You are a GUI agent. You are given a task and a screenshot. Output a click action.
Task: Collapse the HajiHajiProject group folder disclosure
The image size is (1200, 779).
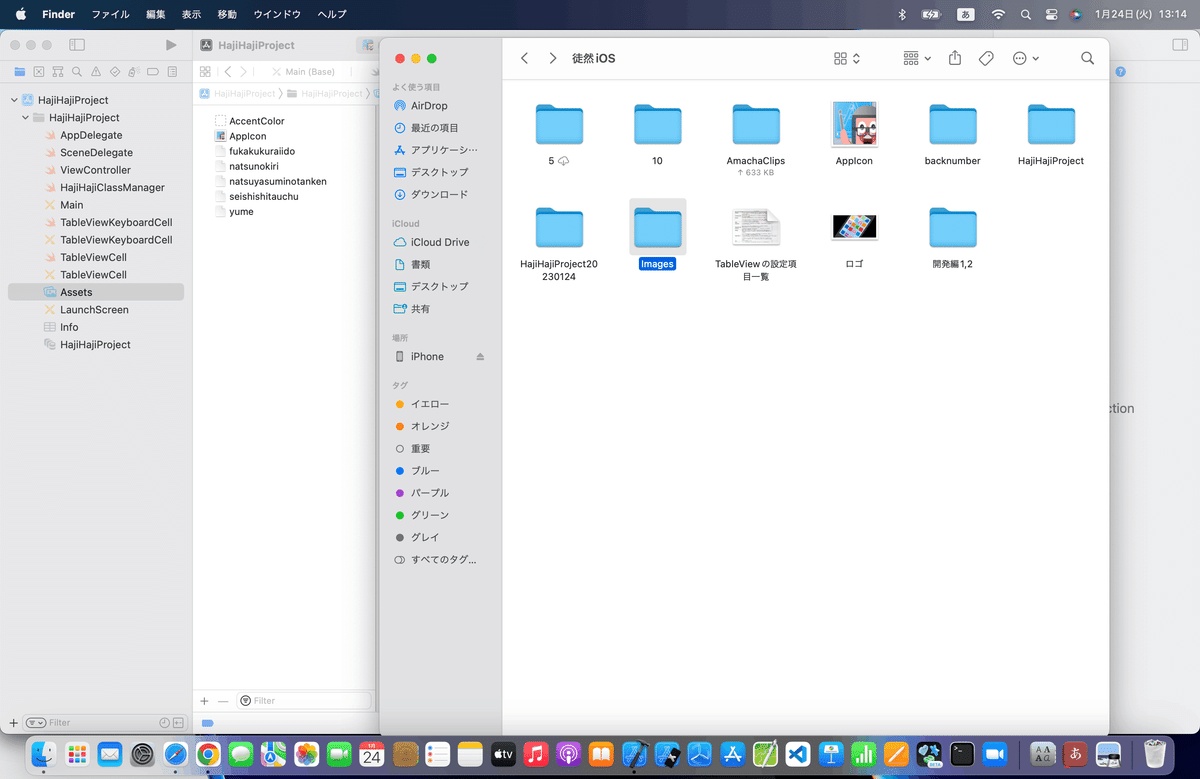tap(26, 118)
